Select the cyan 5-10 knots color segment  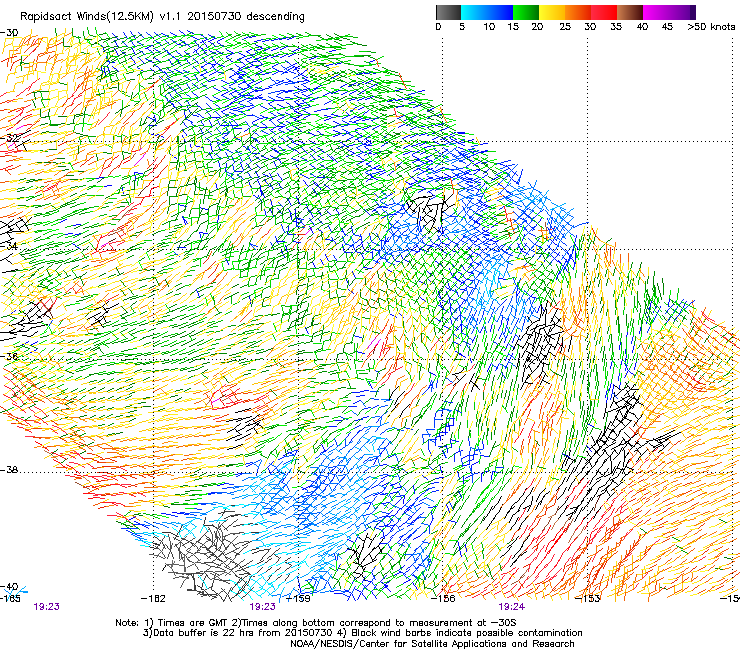tap(474, 12)
